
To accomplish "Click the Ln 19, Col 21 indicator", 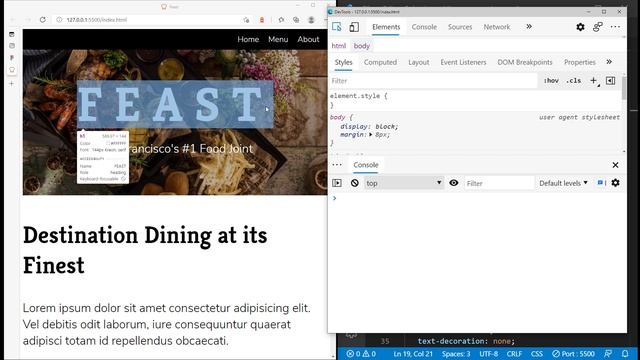I will (413, 354).
